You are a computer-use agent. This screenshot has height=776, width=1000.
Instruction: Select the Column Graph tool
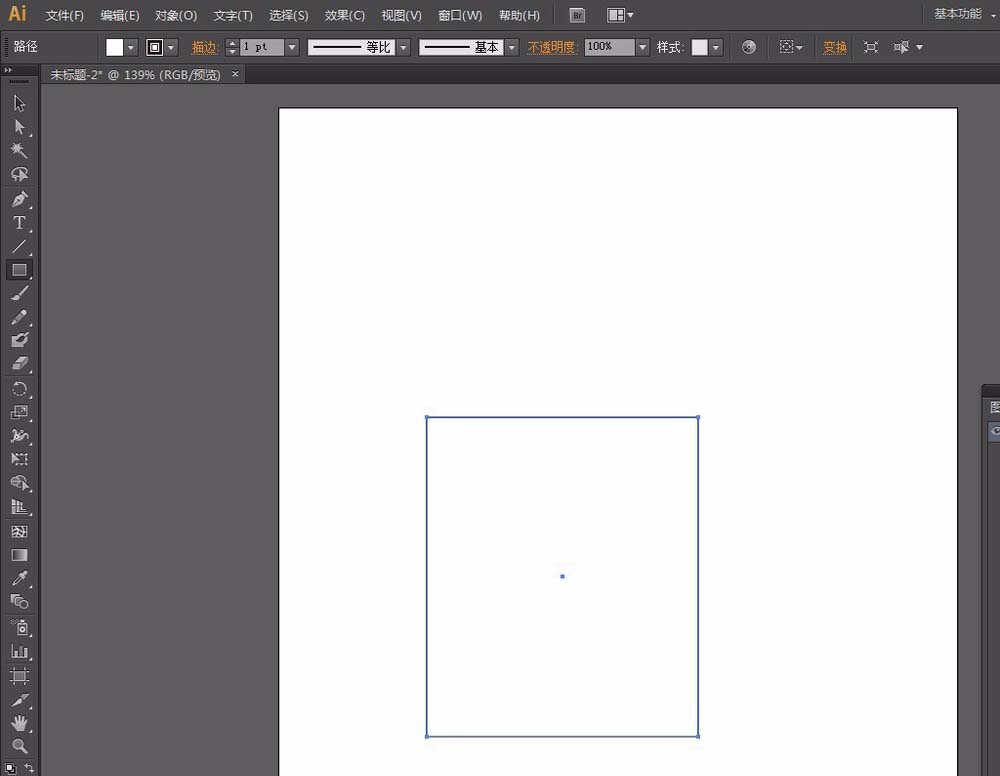pos(19,652)
